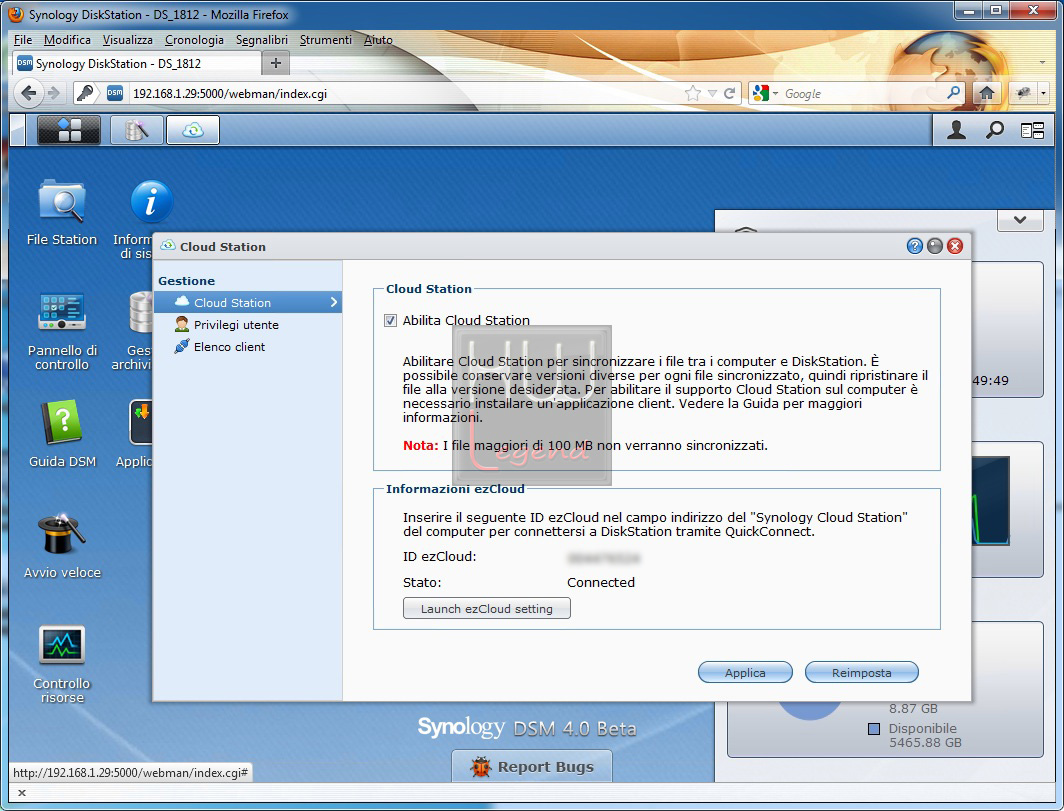
Task: Go to the Firefox home page
Action: 987,93
